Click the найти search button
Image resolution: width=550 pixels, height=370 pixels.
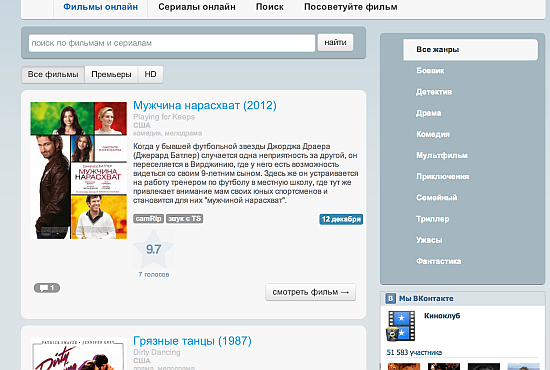[x=335, y=42]
